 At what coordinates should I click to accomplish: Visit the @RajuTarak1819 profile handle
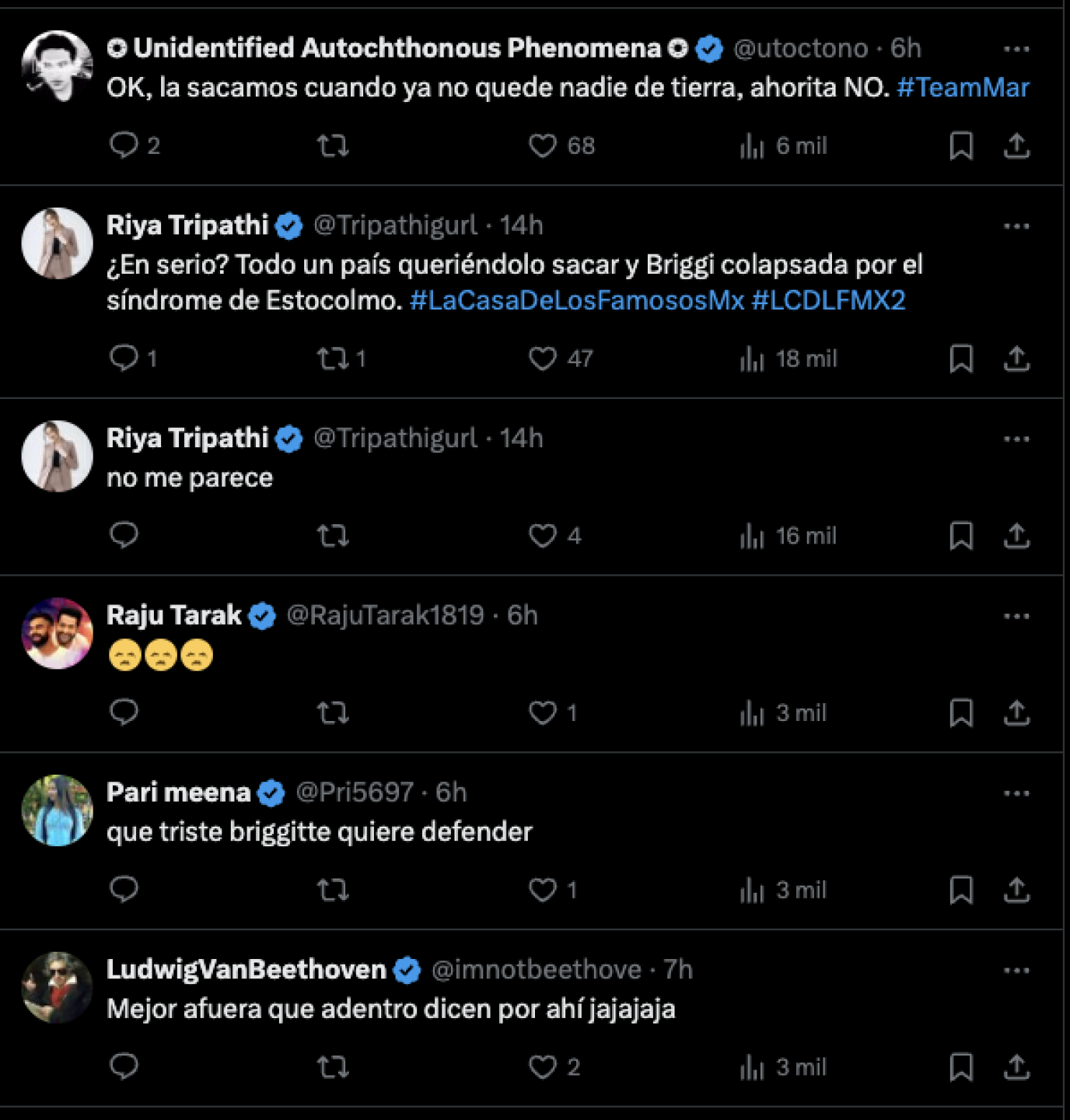click(x=385, y=615)
